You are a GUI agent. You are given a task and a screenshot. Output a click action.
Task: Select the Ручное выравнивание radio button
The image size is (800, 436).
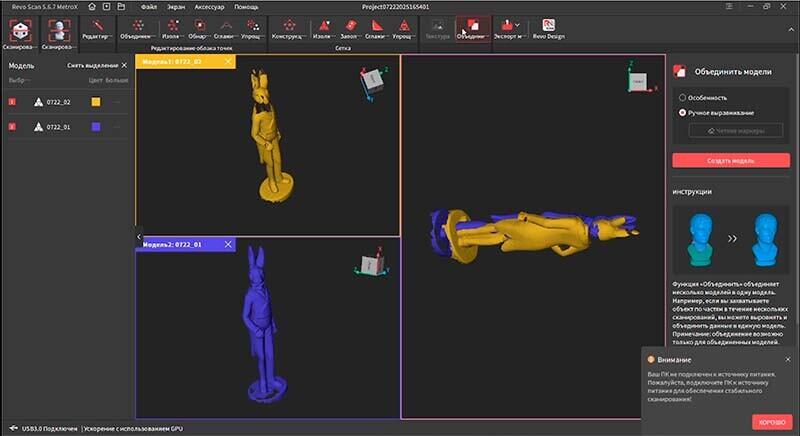click(682, 113)
